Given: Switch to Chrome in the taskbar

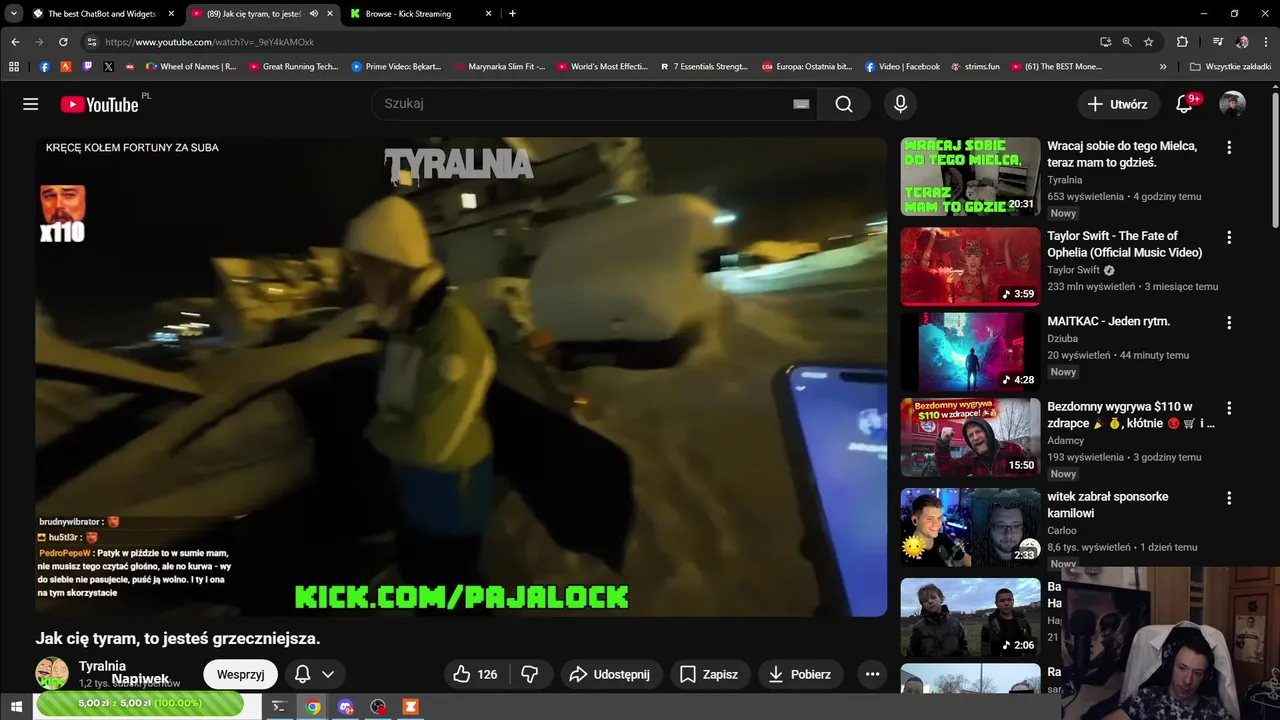Looking at the screenshot, I should pos(313,706).
